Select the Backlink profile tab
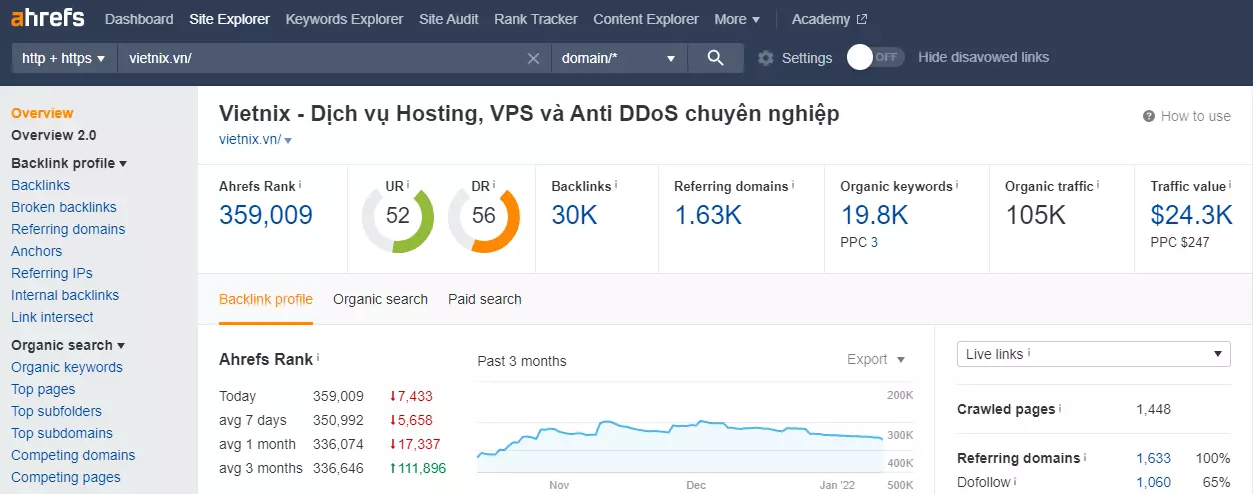This screenshot has width=1253, height=494. (266, 299)
